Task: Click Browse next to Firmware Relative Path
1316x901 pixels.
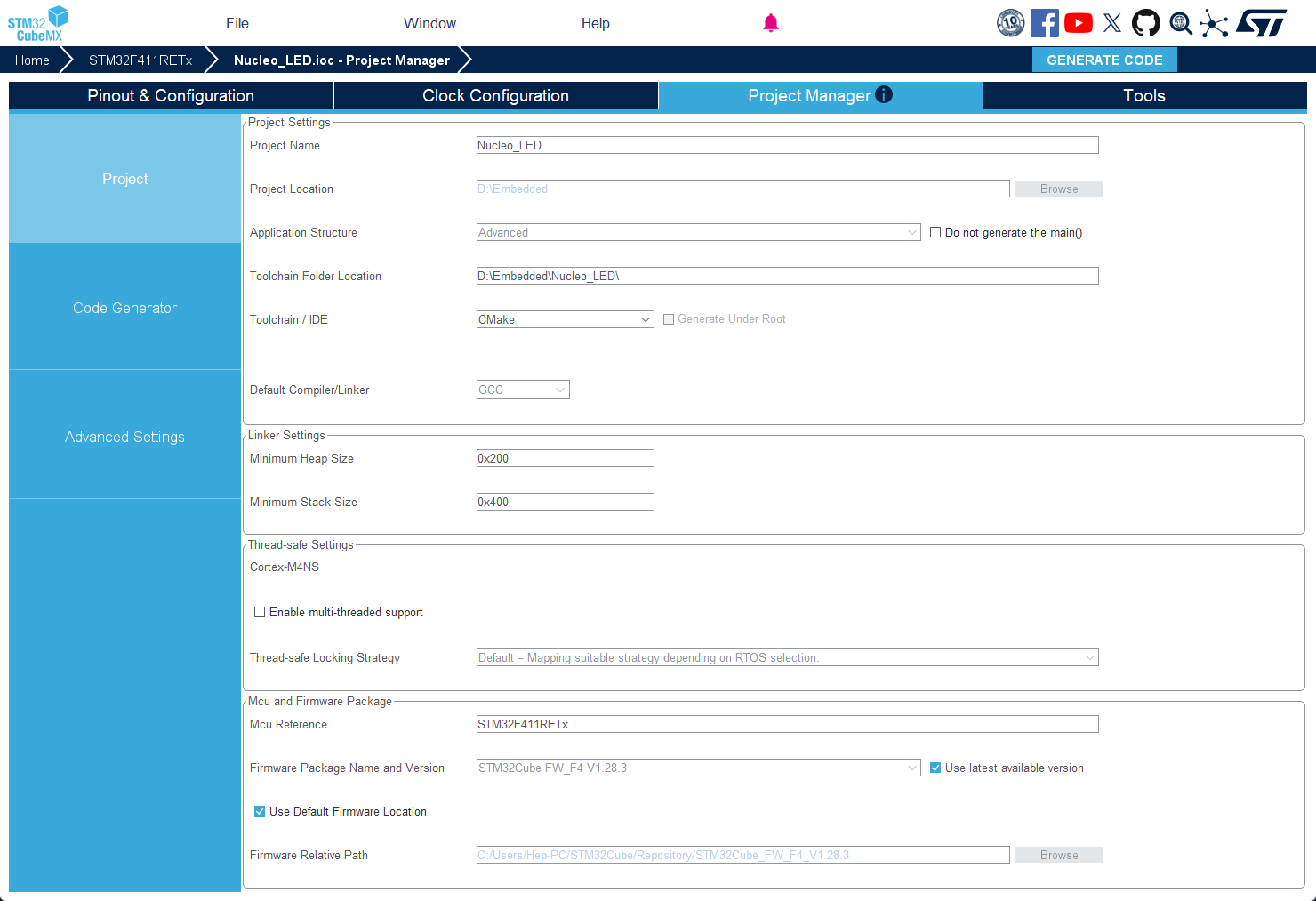Action: pos(1059,855)
